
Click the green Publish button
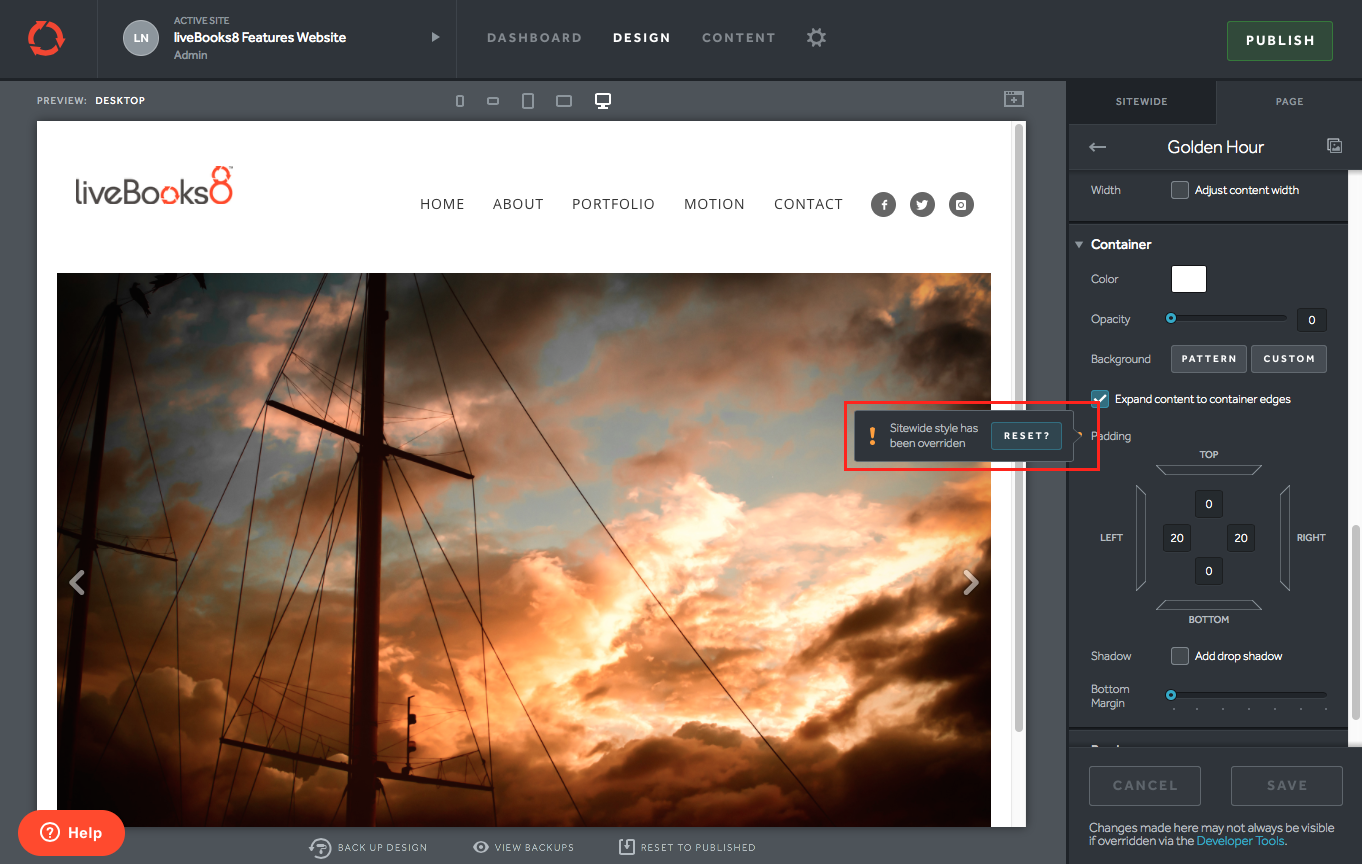[x=1279, y=41]
